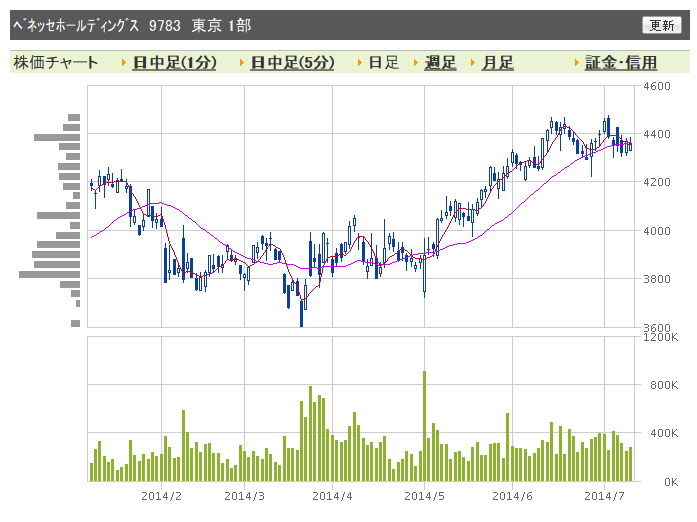Click the 2014/6 date label
697x522 pixels.
[x=512, y=496]
